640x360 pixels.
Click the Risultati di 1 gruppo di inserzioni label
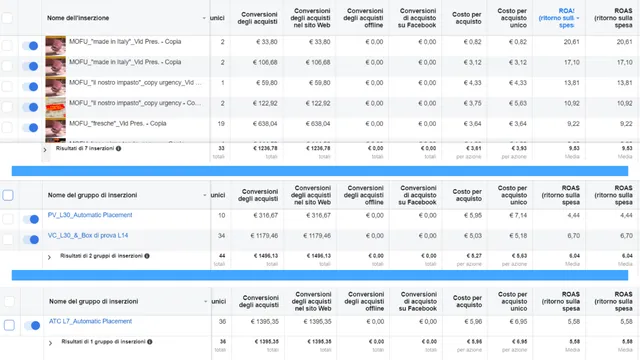[x=103, y=342]
